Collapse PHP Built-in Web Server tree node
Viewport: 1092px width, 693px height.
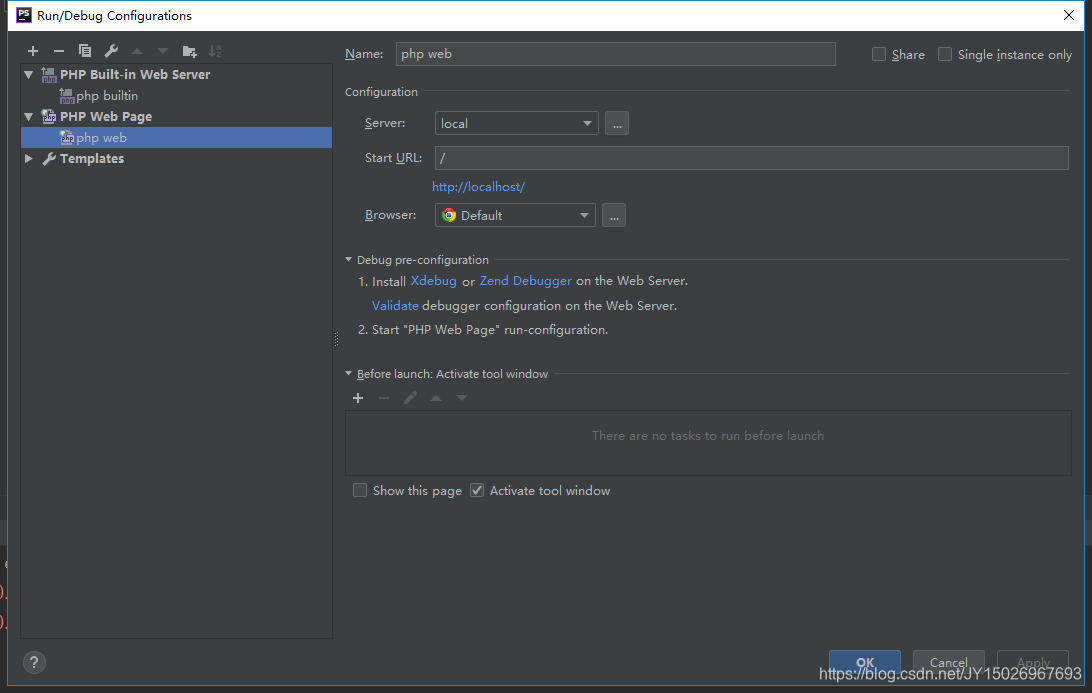click(x=29, y=75)
